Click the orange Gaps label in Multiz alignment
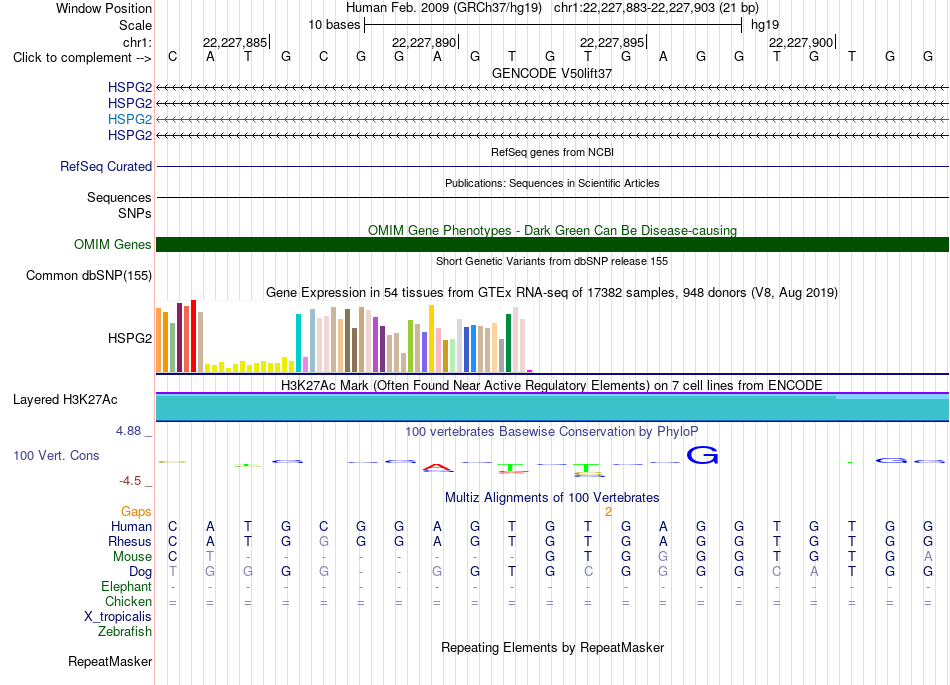Screen dimensions: 950x685 click(136, 512)
